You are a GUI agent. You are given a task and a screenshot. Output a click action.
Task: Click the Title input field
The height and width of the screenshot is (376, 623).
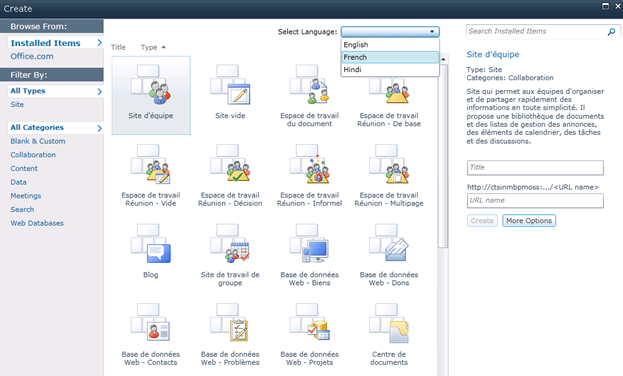pyautogui.click(x=535, y=168)
